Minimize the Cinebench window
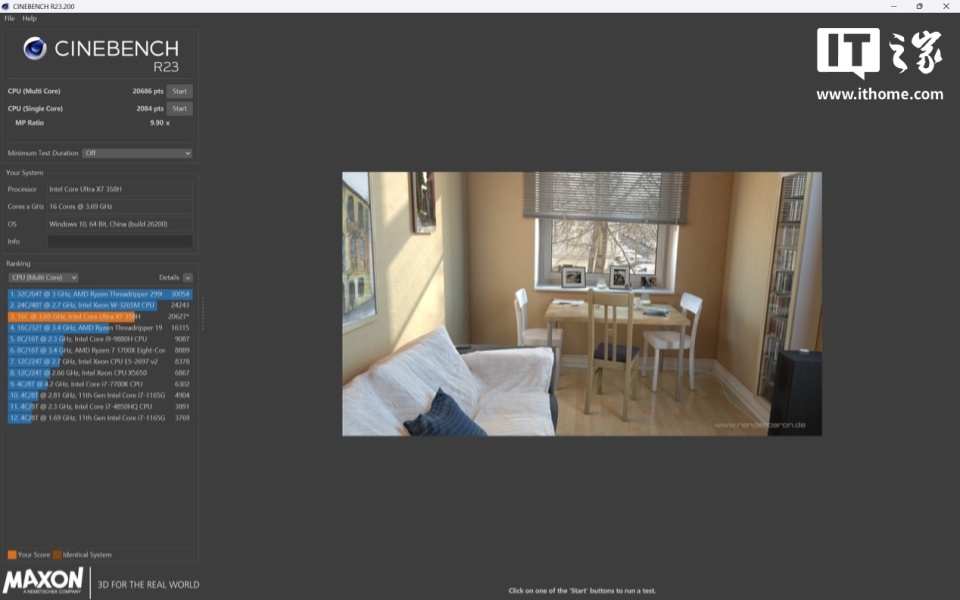Image resolution: width=960 pixels, height=600 pixels. (894, 6)
